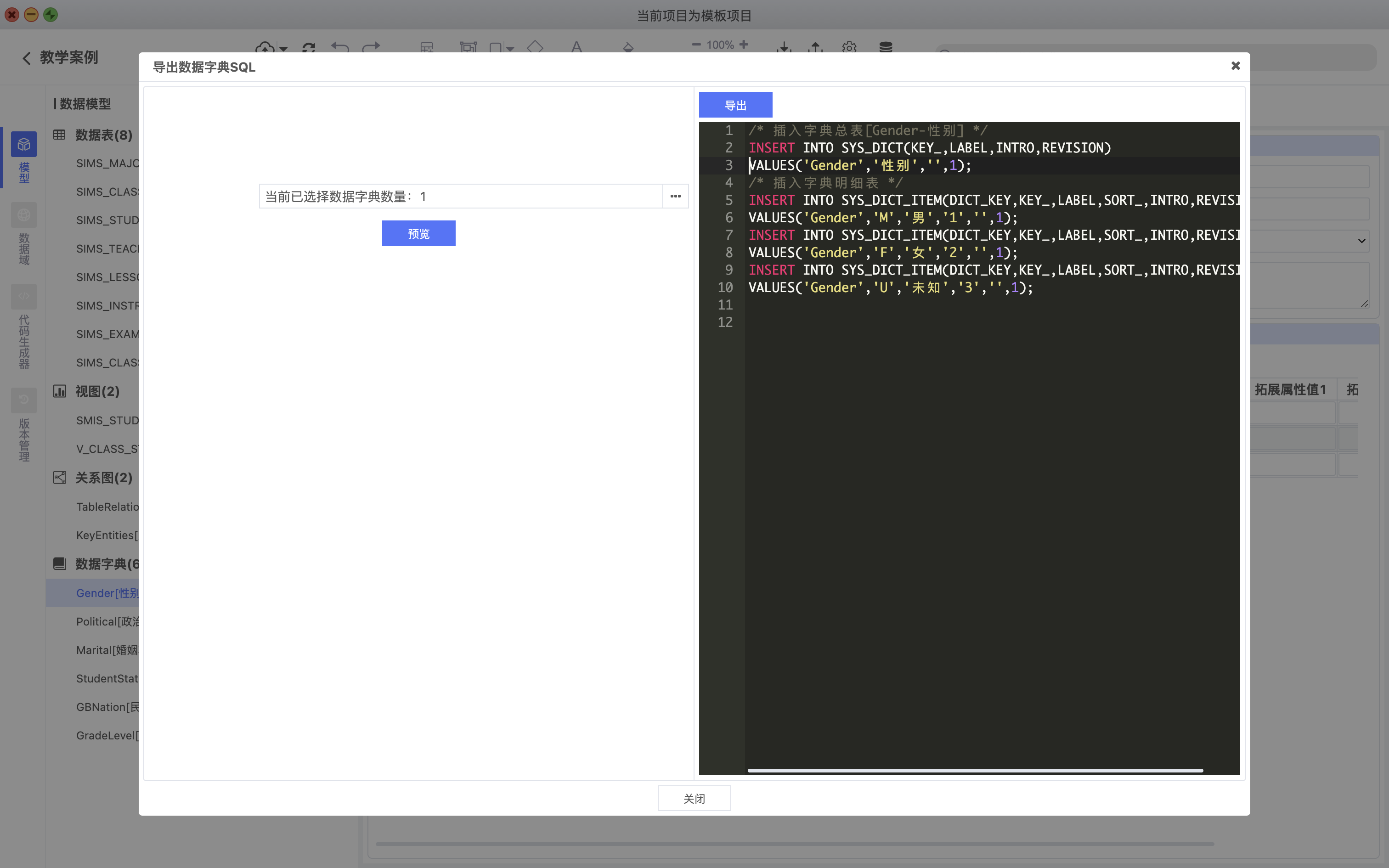Click the 预览 preview button
The height and width of the screenshot is (868, 1389).
point(418,234)
